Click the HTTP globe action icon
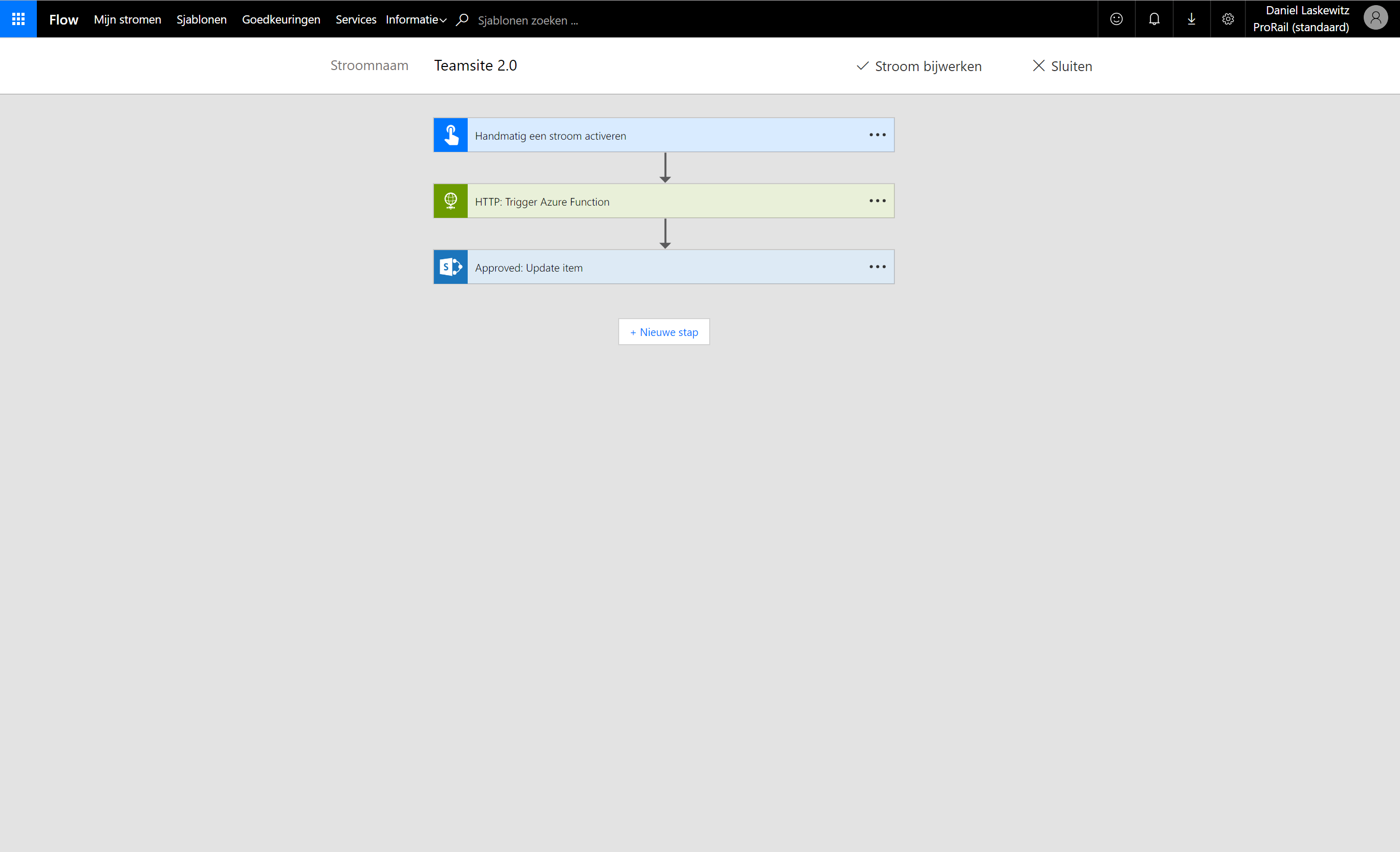The image size is (1400, 852). [x=451, y=201]
